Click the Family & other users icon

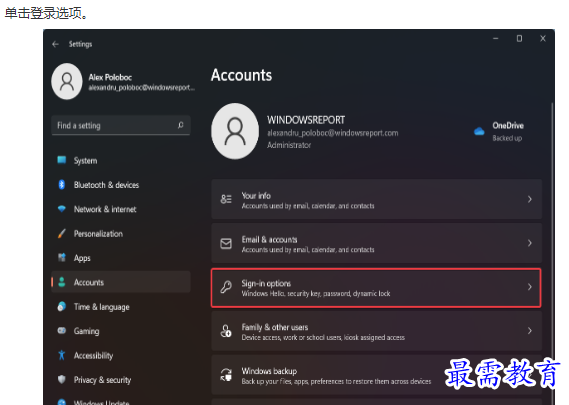tap(226, 331)
